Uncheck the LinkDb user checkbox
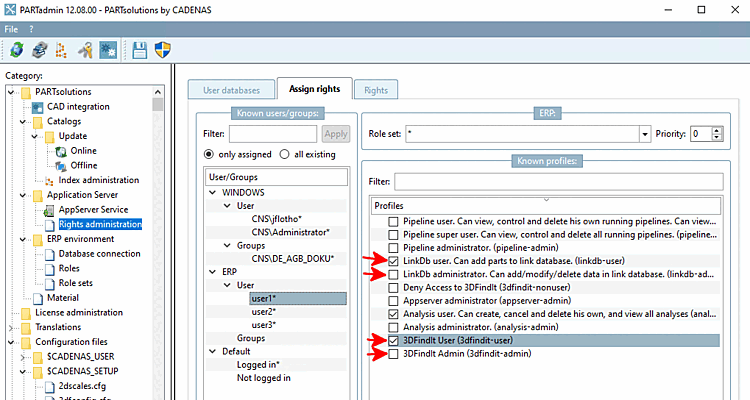 pos(393,261)
